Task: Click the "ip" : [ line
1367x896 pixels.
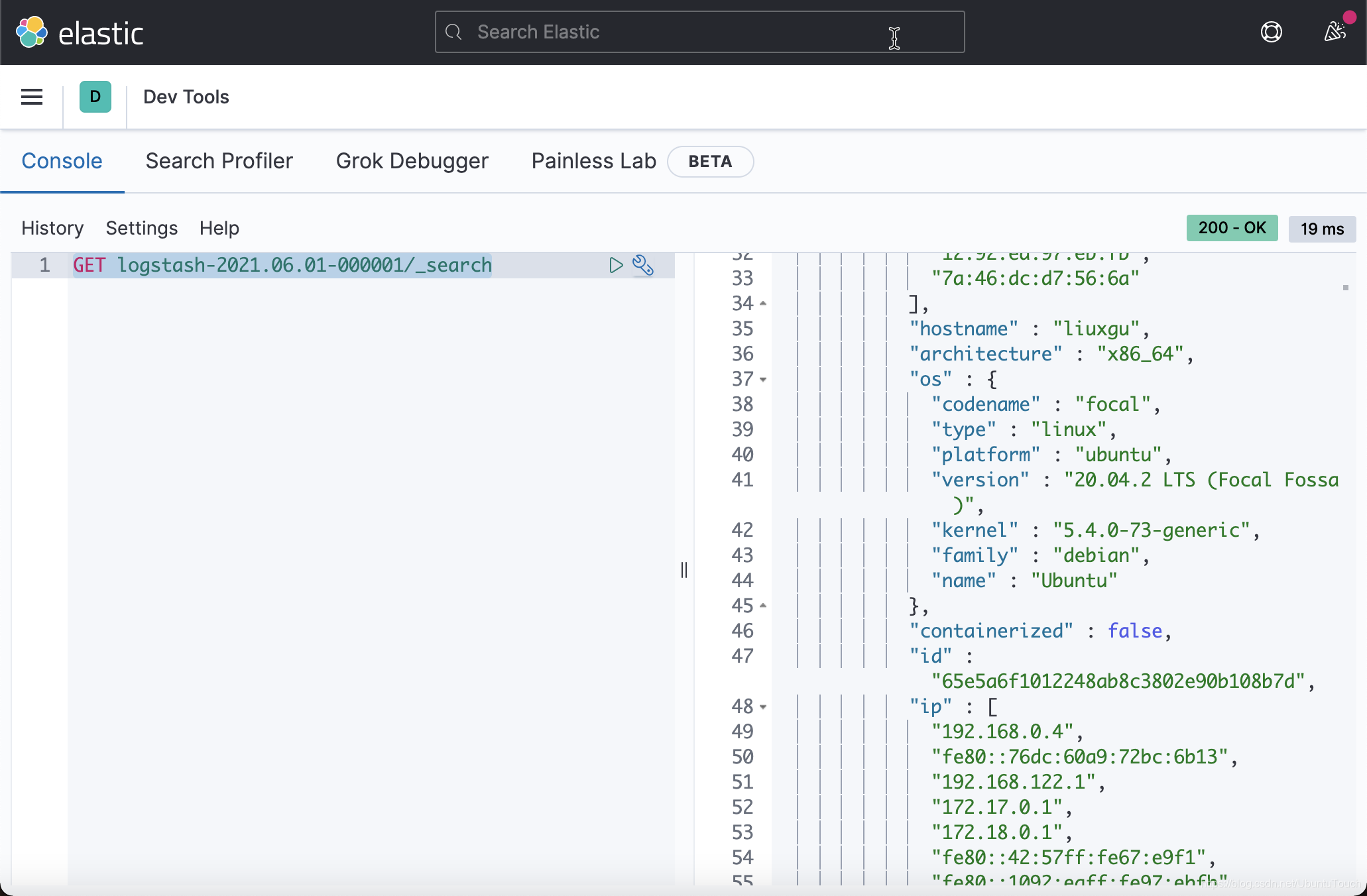Action: [953, 706]
